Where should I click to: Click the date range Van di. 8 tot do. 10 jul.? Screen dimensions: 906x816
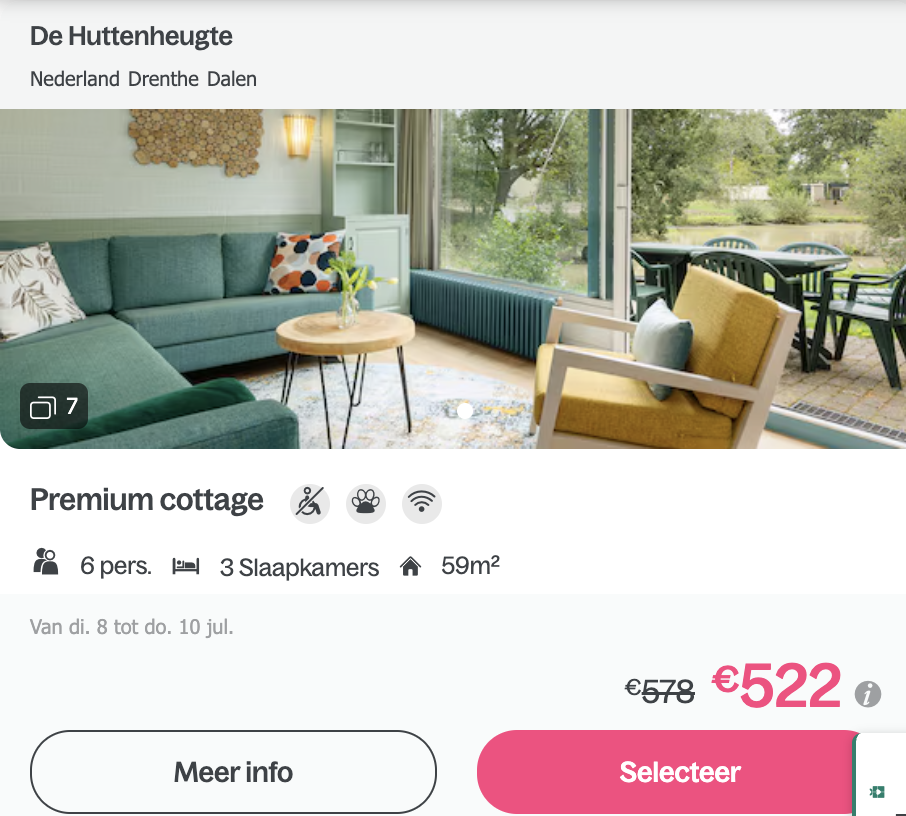(x=132, y=627)
